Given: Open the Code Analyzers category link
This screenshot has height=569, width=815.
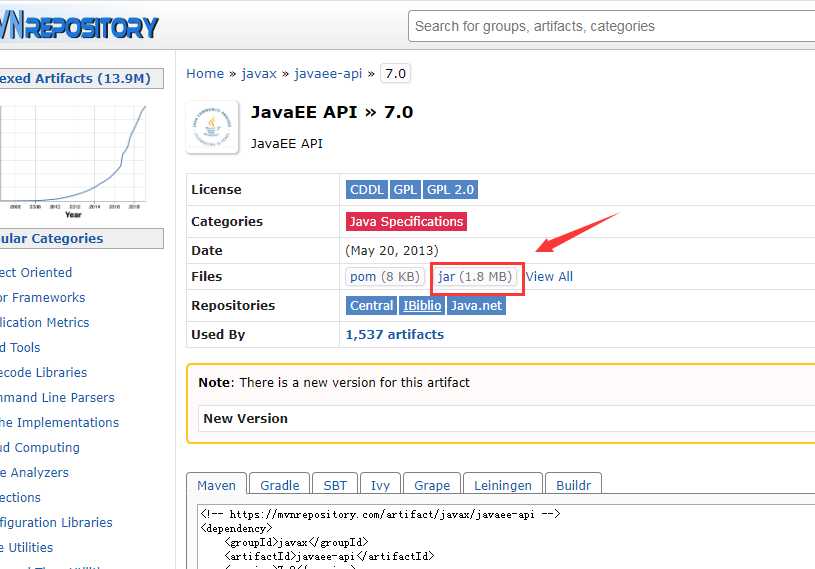Looking at the screenshot, I should (34, 472).
